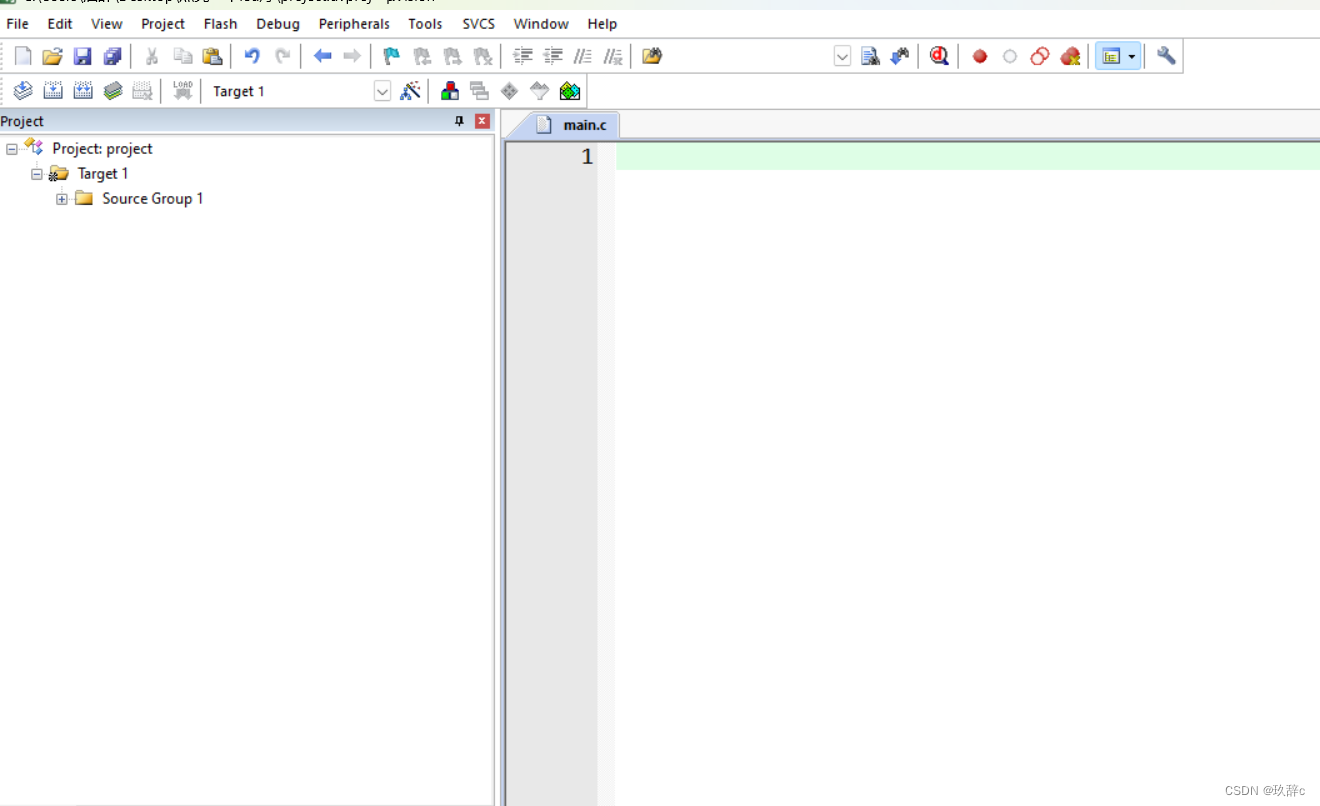1320x806 pixels.
Task: Open Manage Run-Time Environment icon
Action: coord(510,91)
